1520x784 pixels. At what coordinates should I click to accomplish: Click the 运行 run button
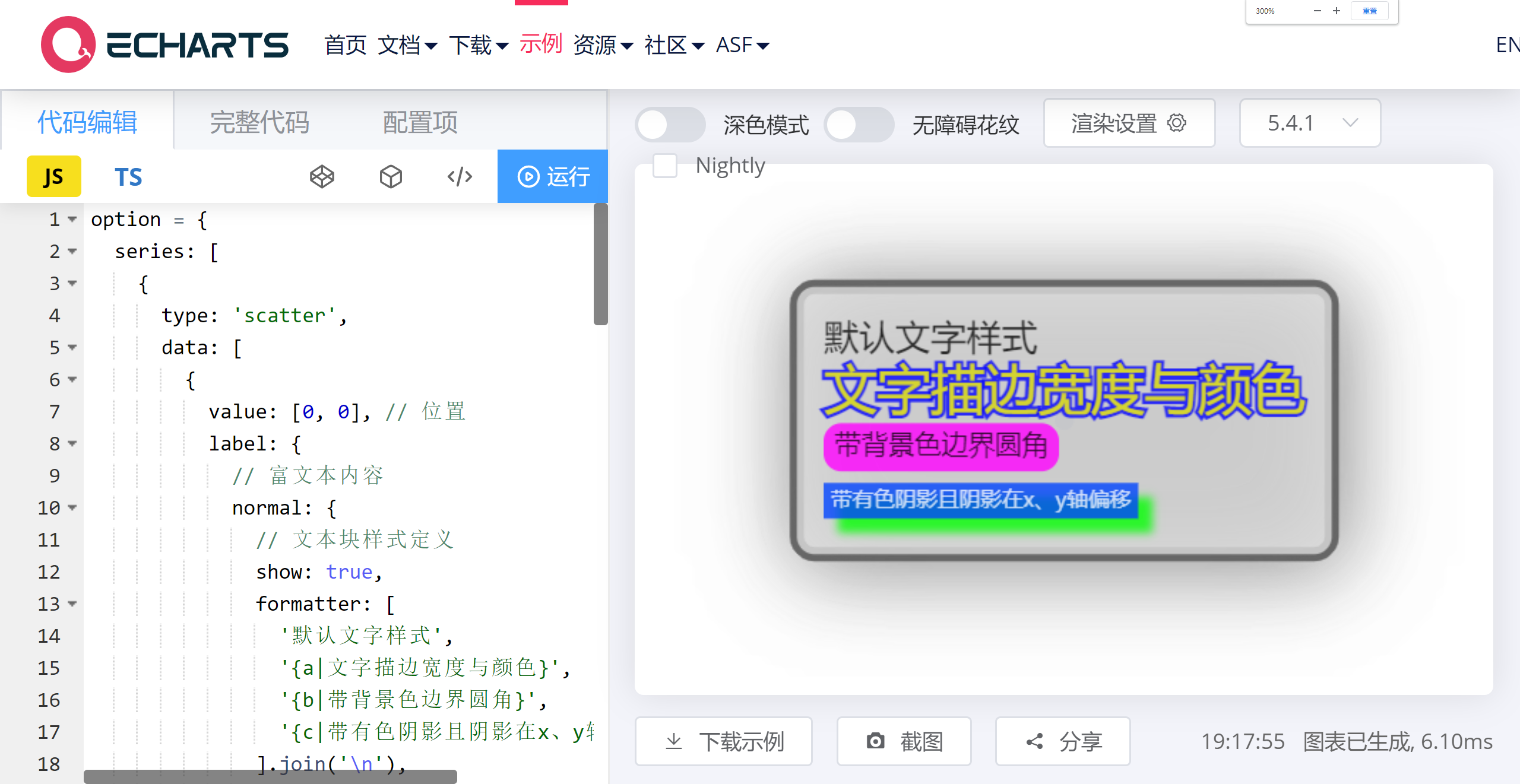pos(553,176)
